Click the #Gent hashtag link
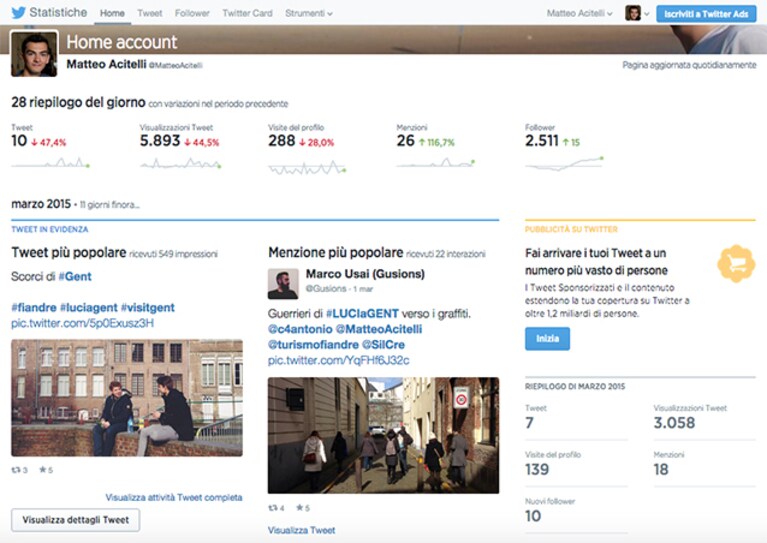Image resolution: width=767 pixels, height=543 pixels. [75, 276]
